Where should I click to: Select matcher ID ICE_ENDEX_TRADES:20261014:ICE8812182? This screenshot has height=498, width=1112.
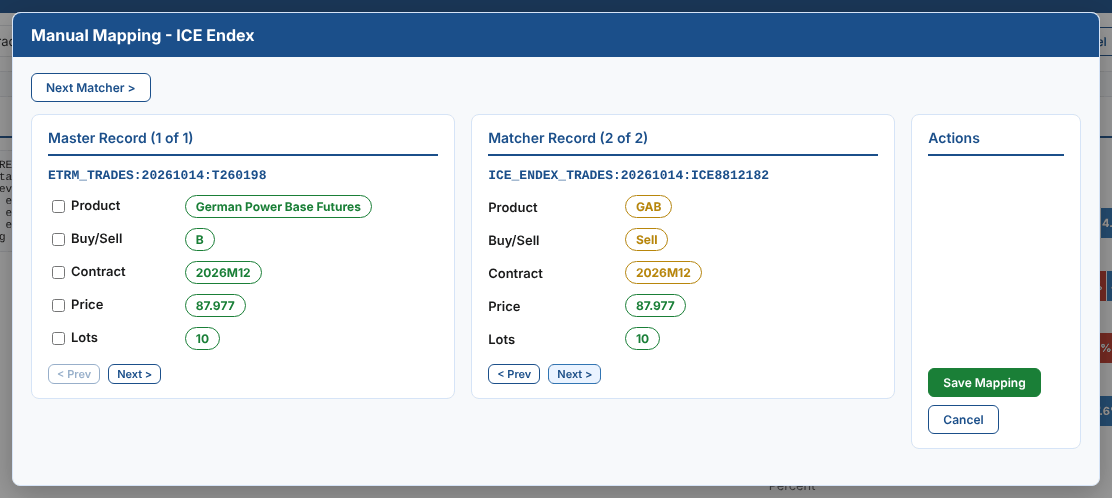click(628, 175)
